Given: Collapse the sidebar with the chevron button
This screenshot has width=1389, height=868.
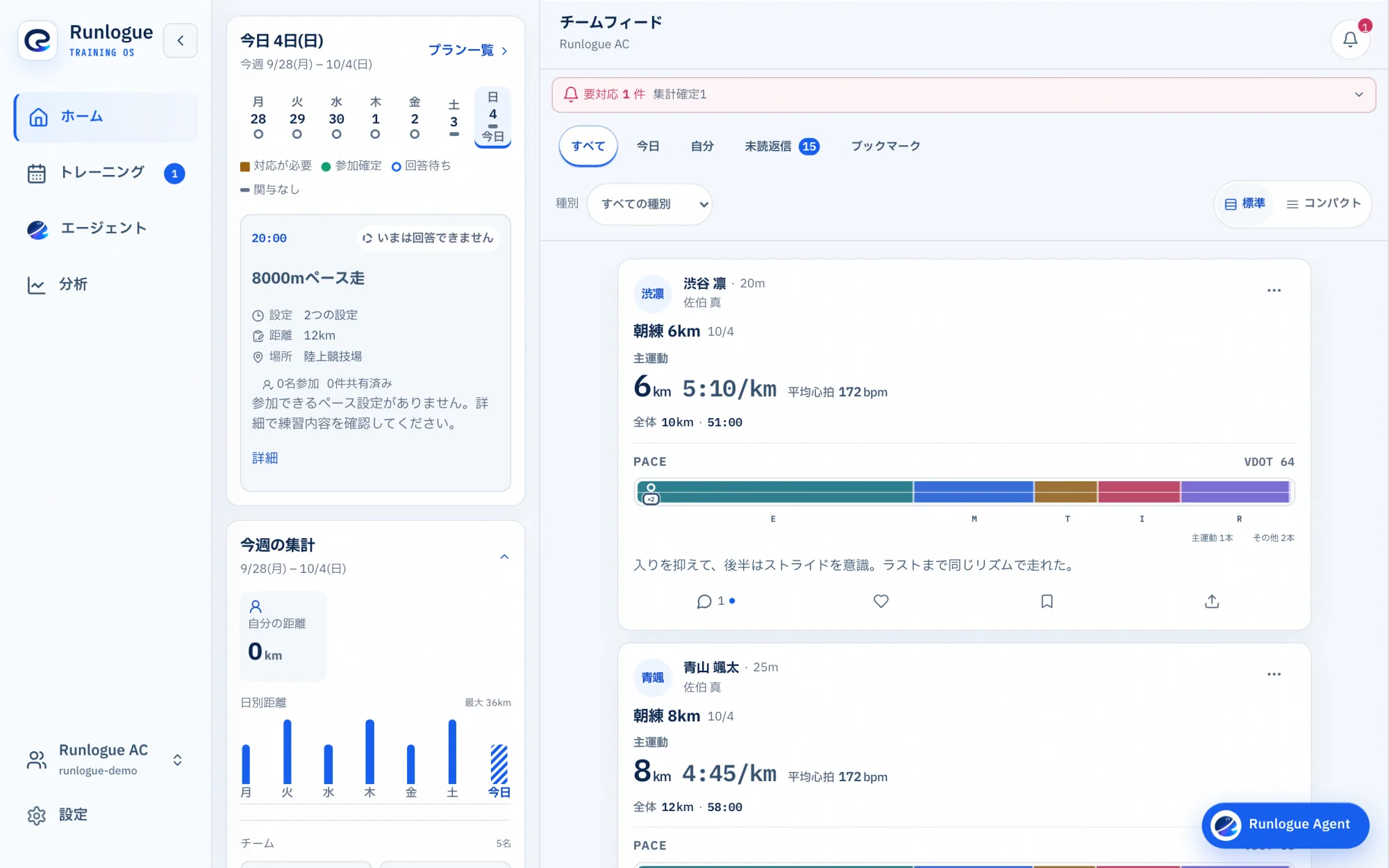Looking at the screenshot, I should [181, 40].
